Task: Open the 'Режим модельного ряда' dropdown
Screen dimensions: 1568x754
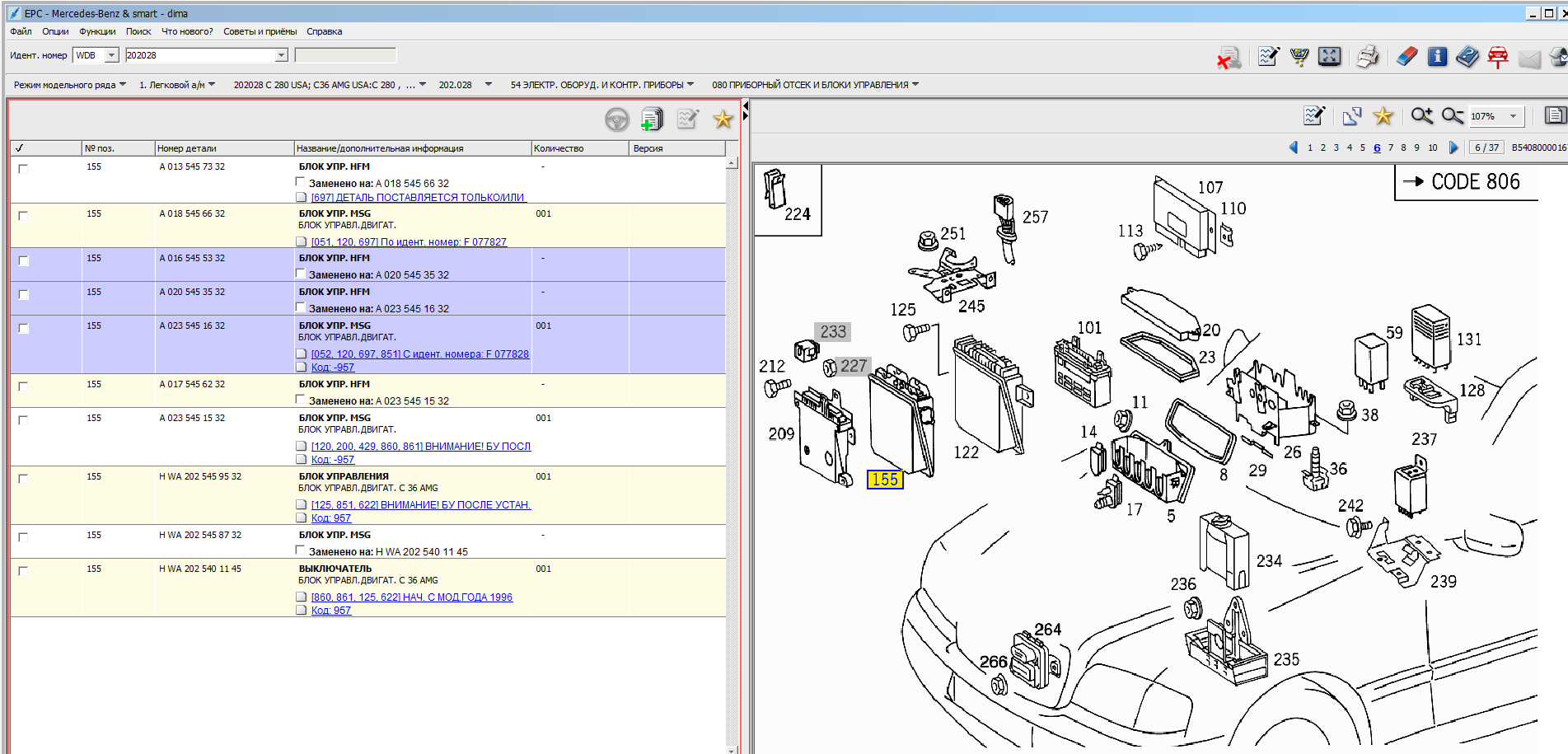Action: (69, 85)
